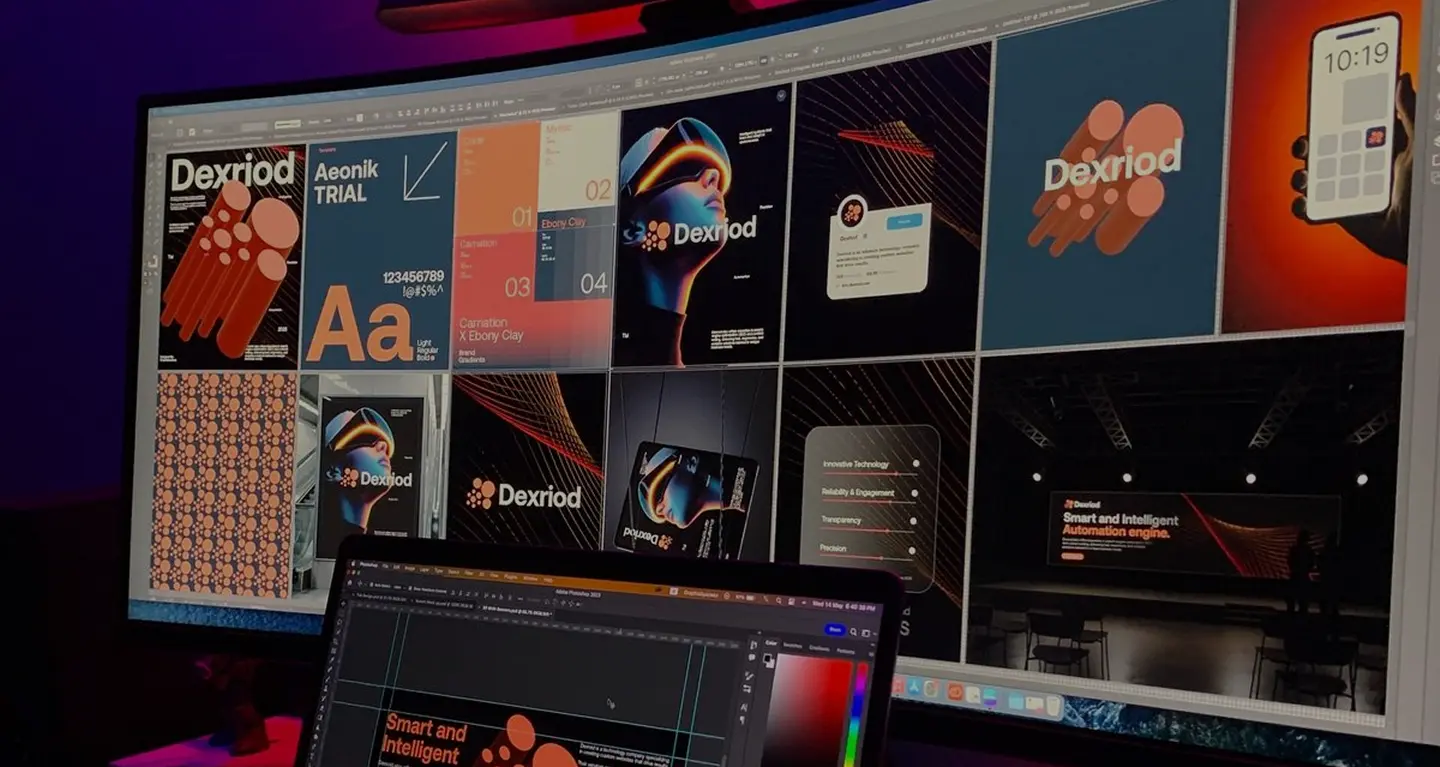This screenshot has height=767, width=1440.
Task: Select the Color panel tab
Action: (x=770, y=644)
